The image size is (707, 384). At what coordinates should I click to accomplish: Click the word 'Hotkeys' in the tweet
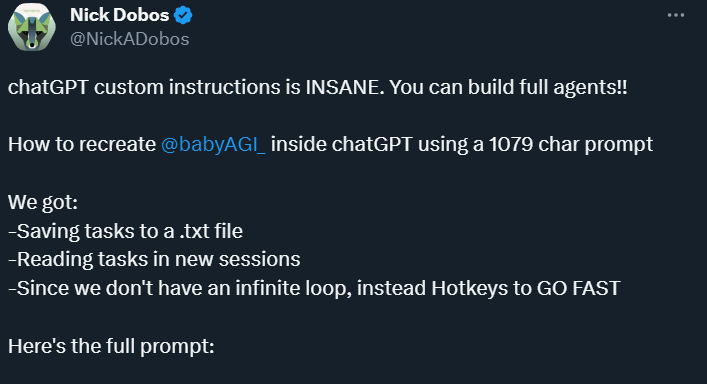coord(469,288)
